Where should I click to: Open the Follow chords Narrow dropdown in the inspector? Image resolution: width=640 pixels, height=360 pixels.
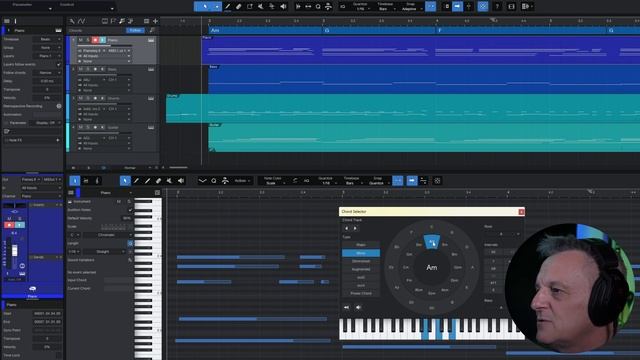47,73
